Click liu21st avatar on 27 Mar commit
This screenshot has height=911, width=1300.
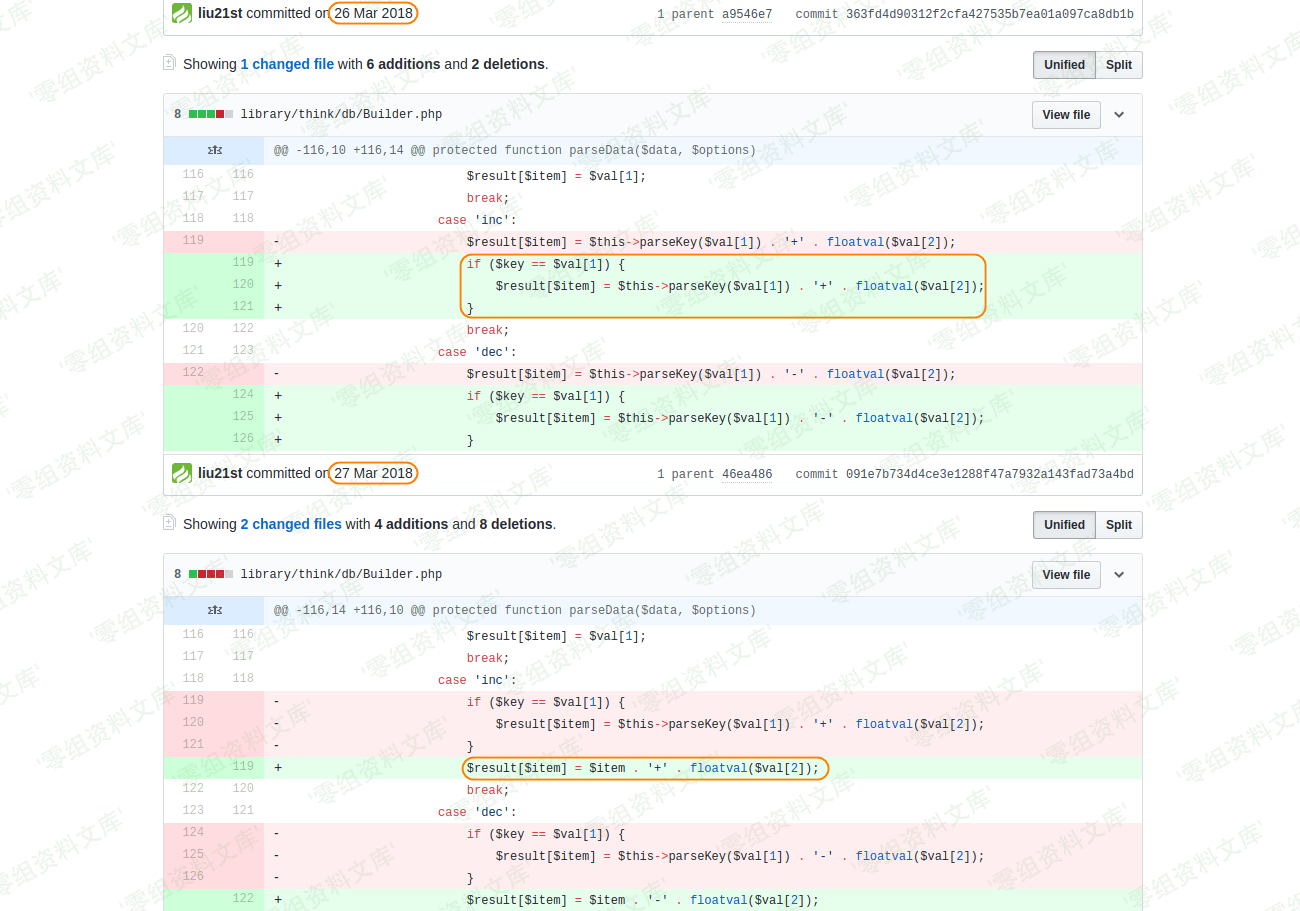tap(181, 474)
